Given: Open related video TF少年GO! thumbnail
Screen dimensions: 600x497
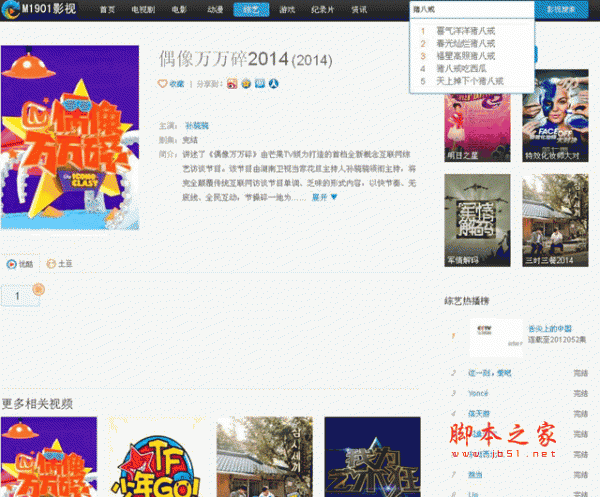Looking at the screenshot, I should 157,457.
